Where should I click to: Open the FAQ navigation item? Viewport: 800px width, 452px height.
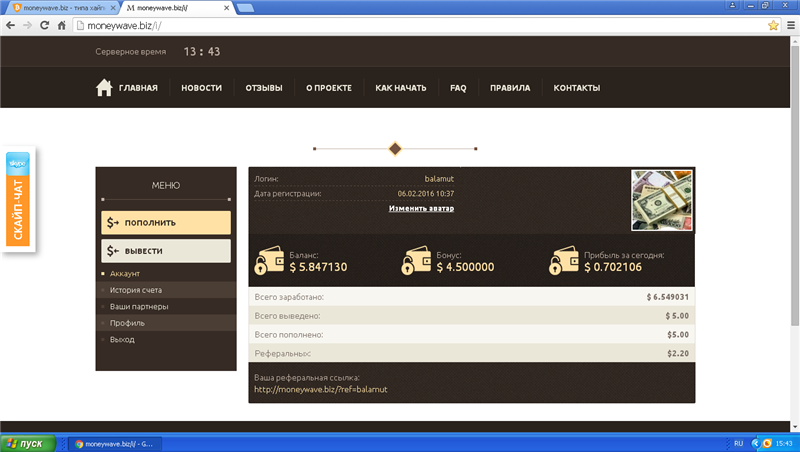[458, 88]
